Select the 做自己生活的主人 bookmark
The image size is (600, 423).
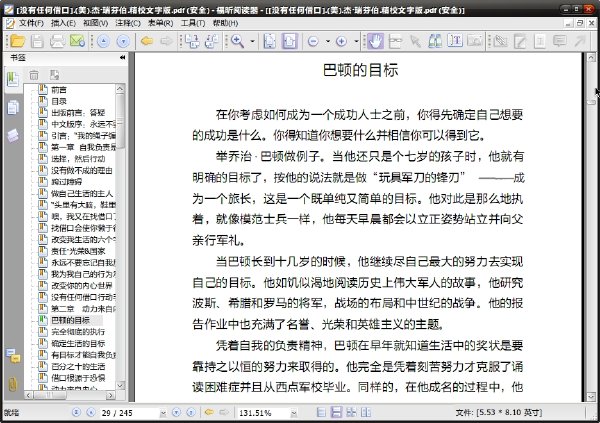coord(82,193)
